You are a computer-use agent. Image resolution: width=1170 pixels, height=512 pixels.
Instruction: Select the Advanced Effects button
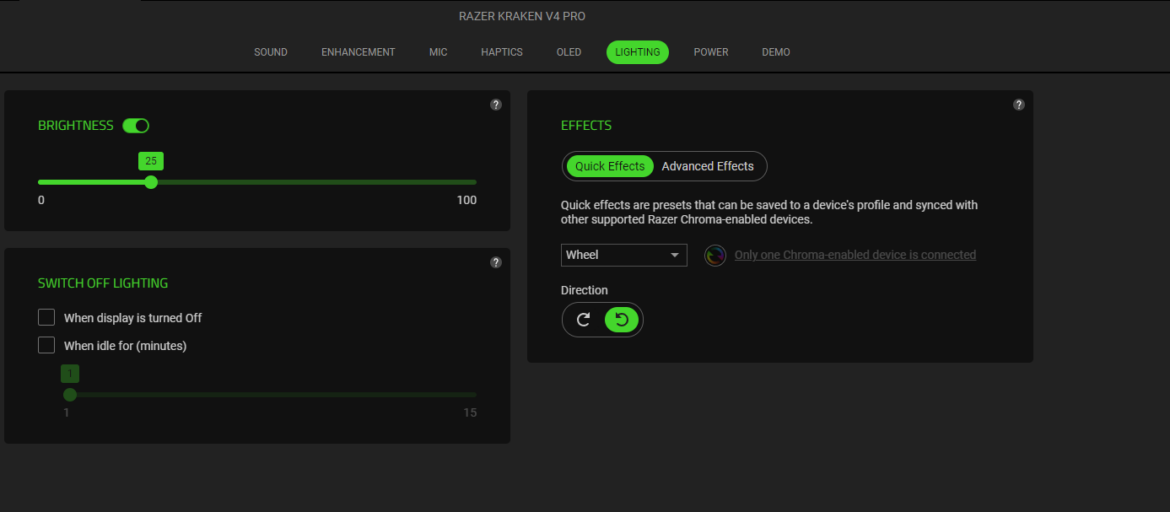coord(707,166)
